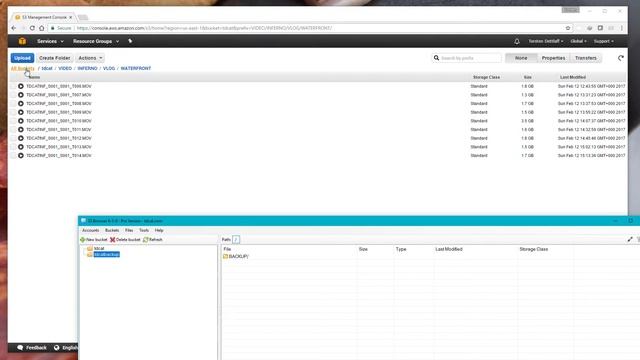Go to VIDEO breadcrumb folder
Viewport: 640px width, 360px height.
65,69
